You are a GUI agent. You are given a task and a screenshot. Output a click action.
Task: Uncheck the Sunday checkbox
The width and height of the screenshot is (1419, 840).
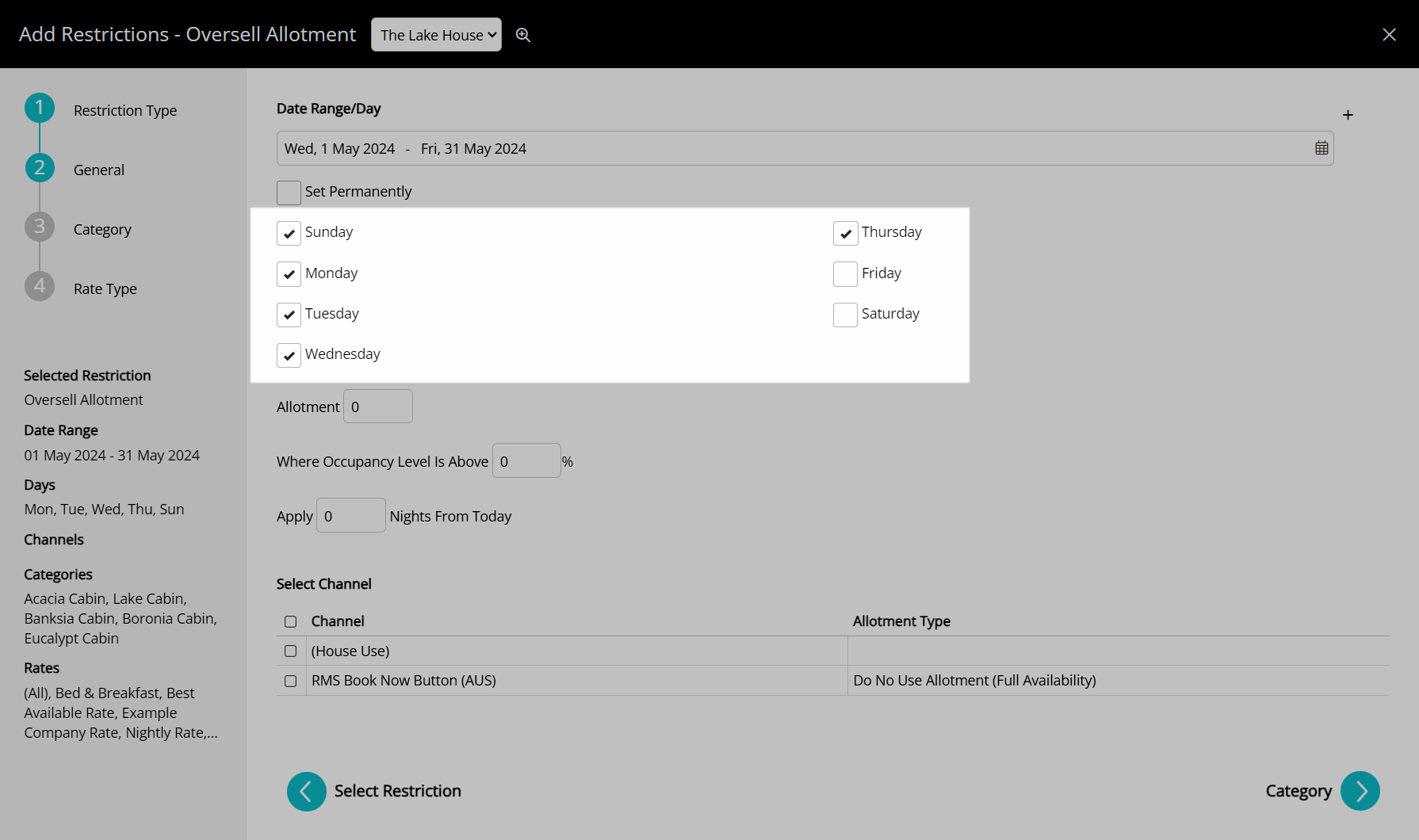(x=289, y=233)
